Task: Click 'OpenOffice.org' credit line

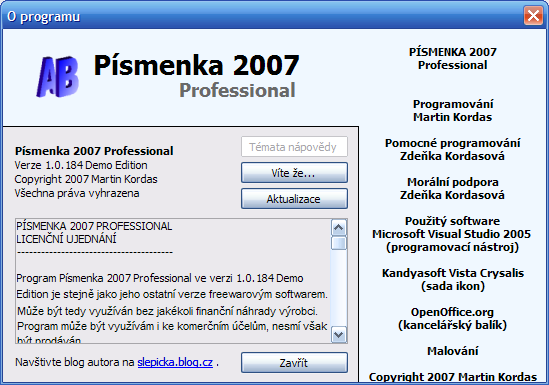Action: (x=453, y=312)
